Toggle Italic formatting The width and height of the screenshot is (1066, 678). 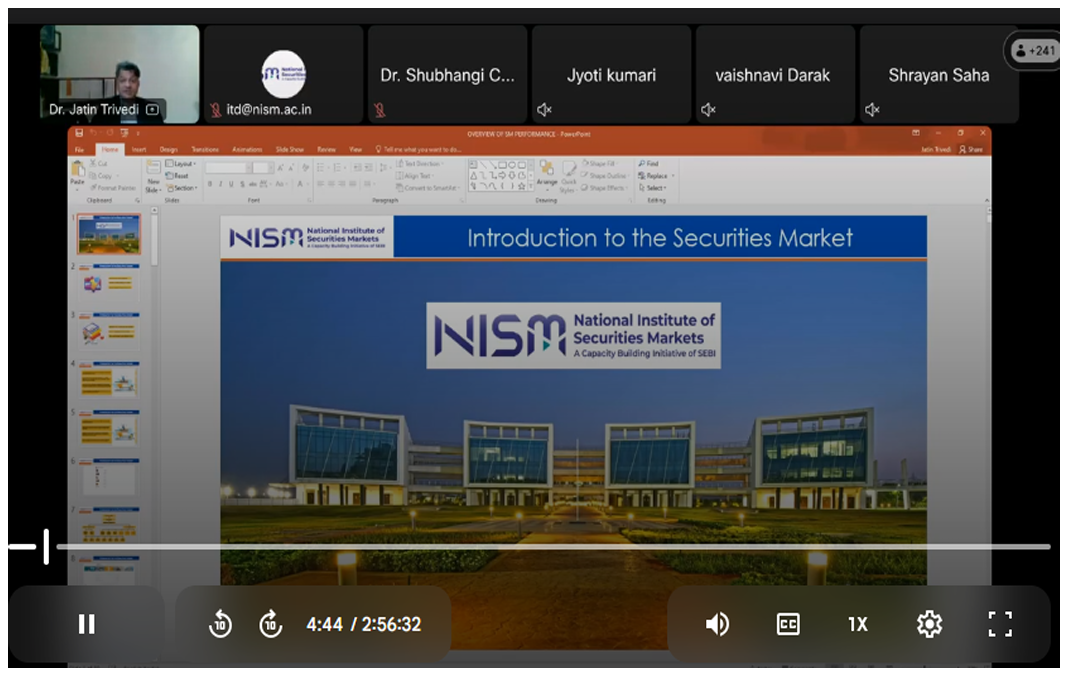[x=220, y=184]
